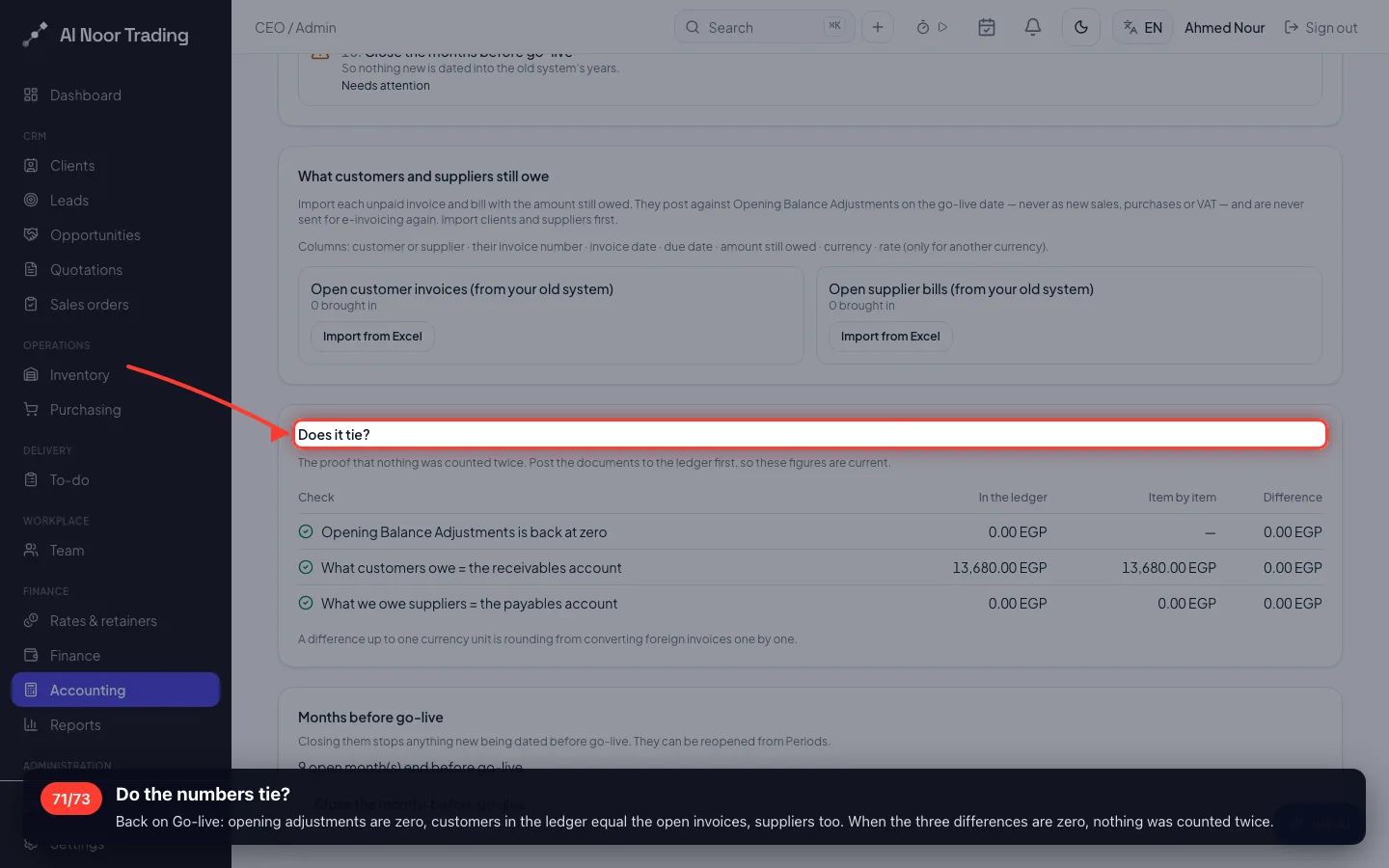Click the Inventory warehouse icon
The width and height of the screenshot is (1389, 868).
tap(31, 375)
